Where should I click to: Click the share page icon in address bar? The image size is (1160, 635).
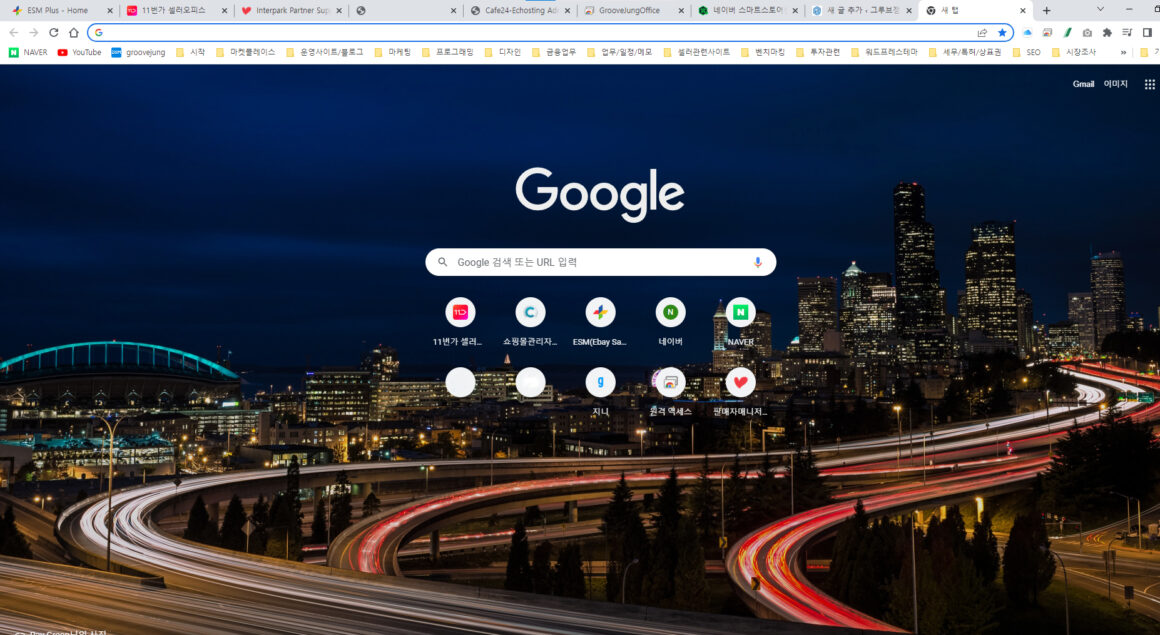click(982, 32)
